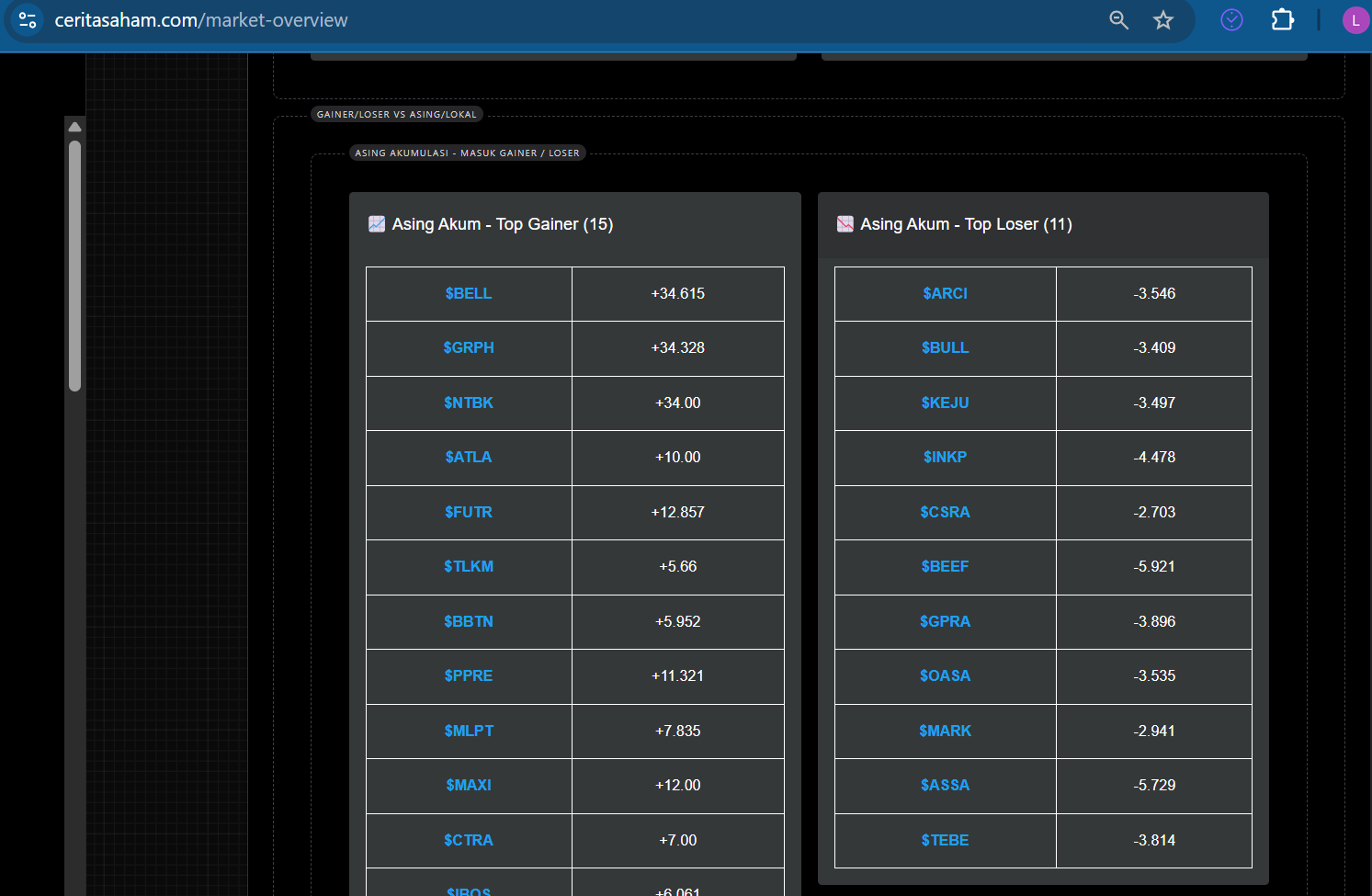Click the +11.321 value for PPRE
Screen dimensions: 1372x896
point(678,676)
